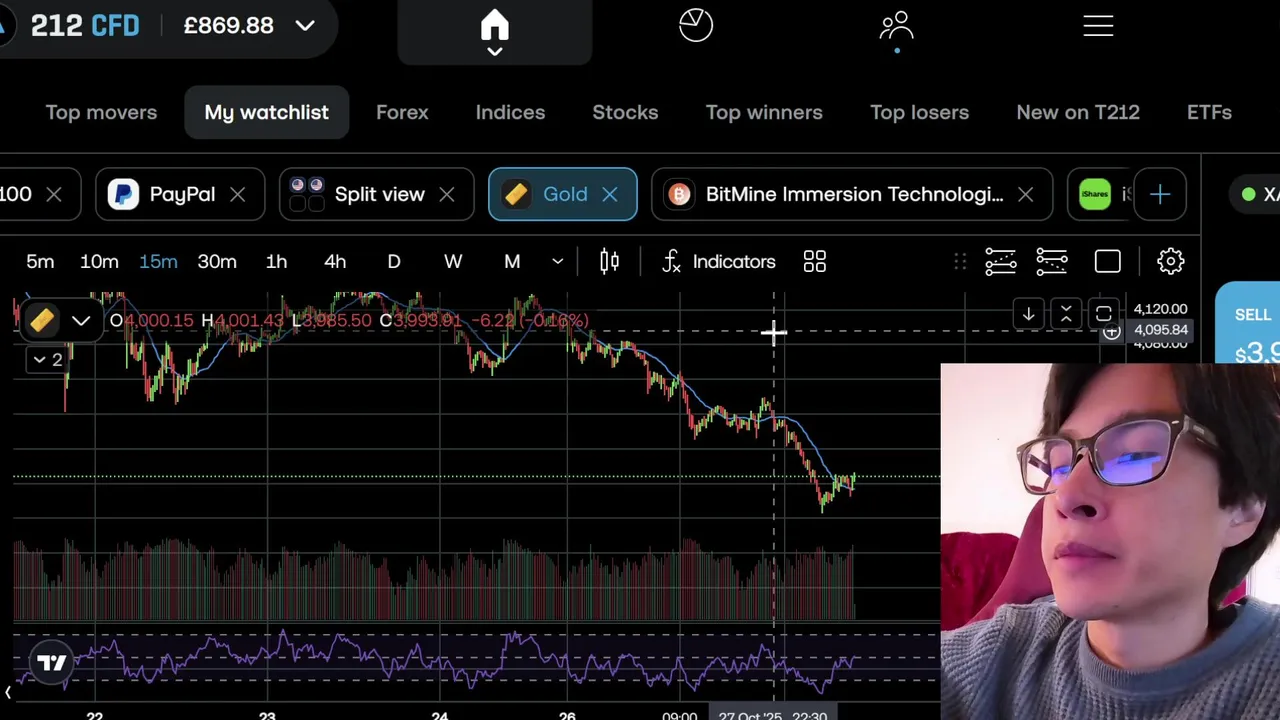Switch to the Indices tab
The image size is (1280, 720).
point(510,112)
